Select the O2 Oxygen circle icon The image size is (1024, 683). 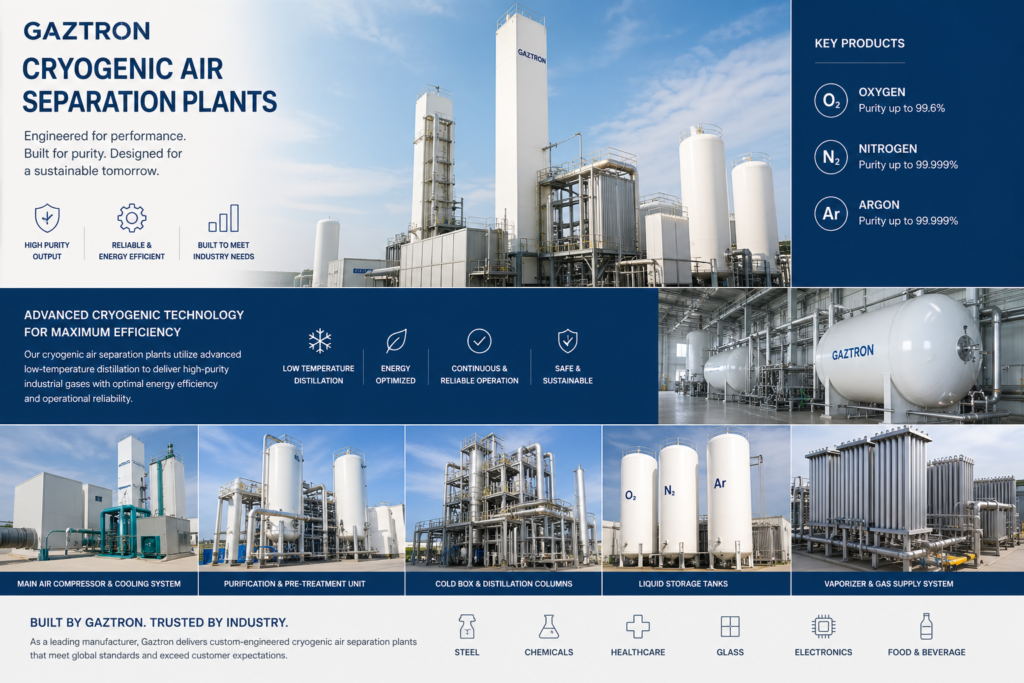830,100
